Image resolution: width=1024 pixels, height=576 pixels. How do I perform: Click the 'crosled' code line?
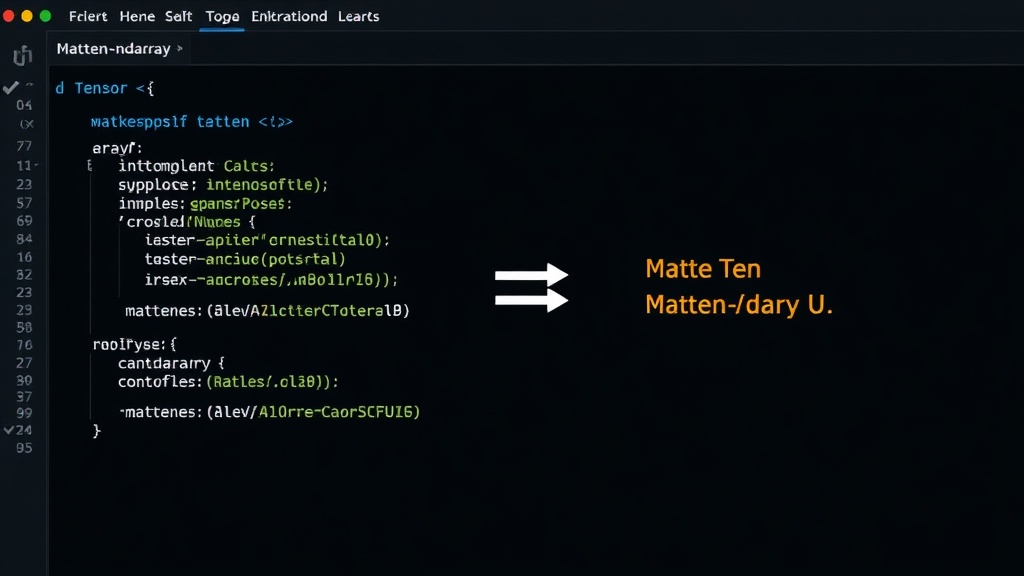(x=187, y=222)
